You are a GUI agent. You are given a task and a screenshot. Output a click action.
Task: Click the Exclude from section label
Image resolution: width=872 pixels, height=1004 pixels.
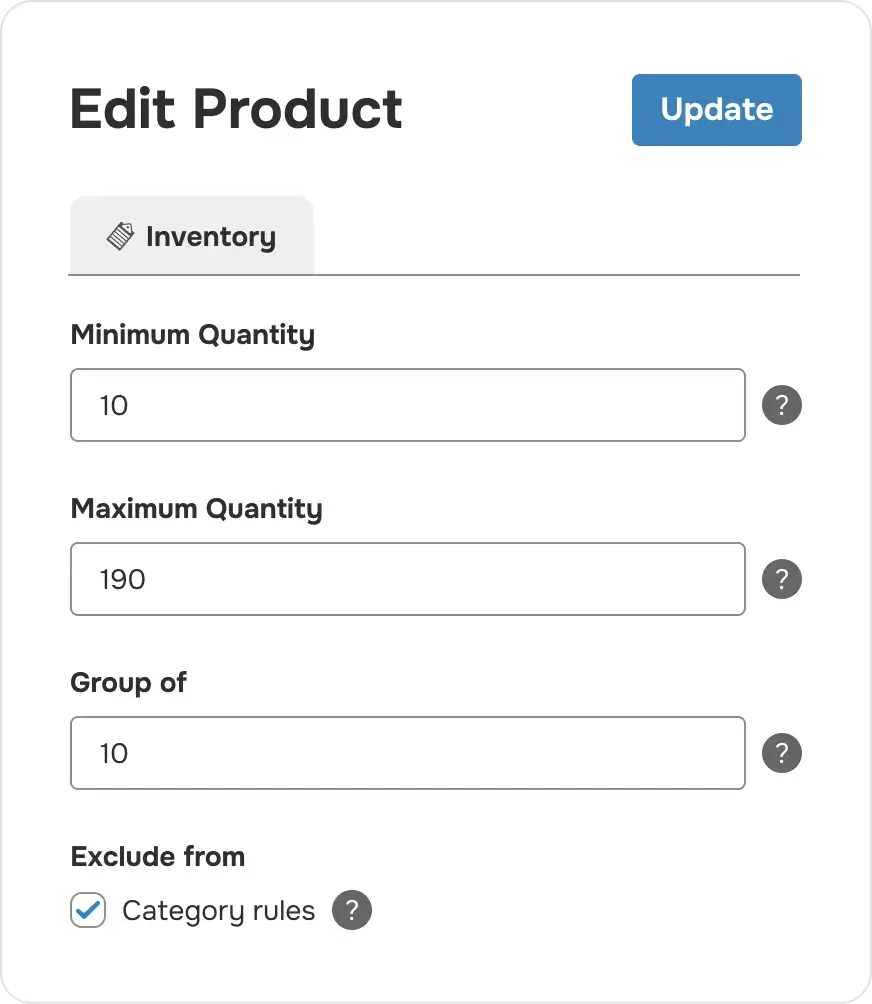[x=157, y=857]
